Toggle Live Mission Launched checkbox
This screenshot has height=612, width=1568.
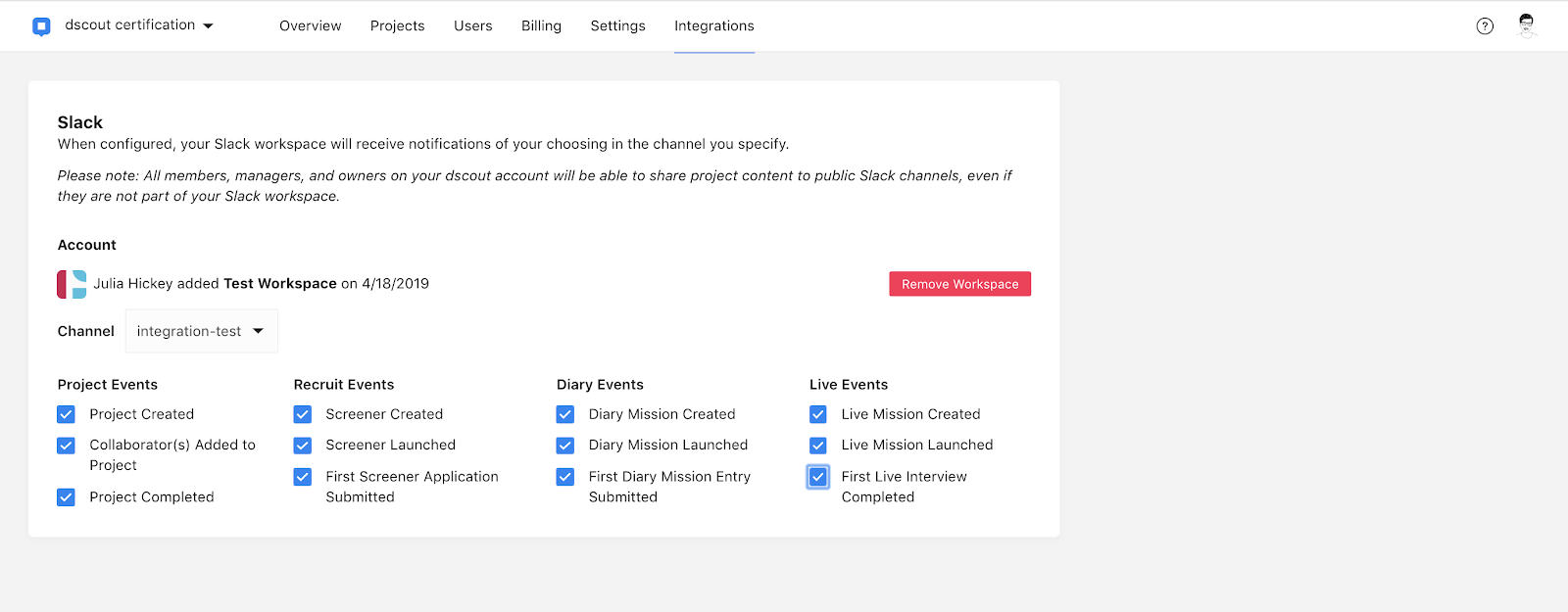coord(818,446)
